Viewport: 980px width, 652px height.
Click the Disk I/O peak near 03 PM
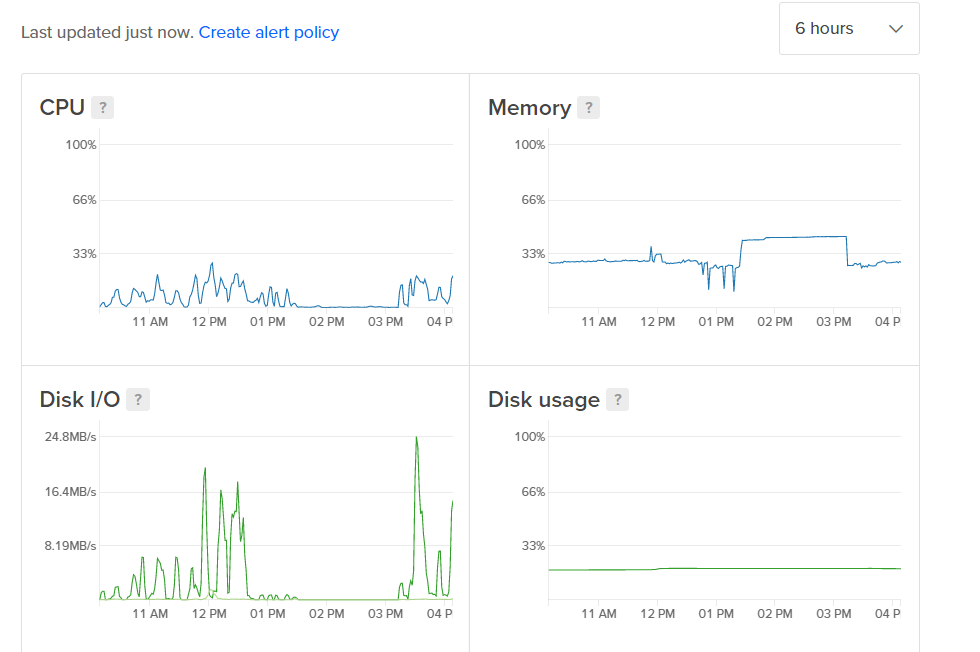(x=417, y=441)
